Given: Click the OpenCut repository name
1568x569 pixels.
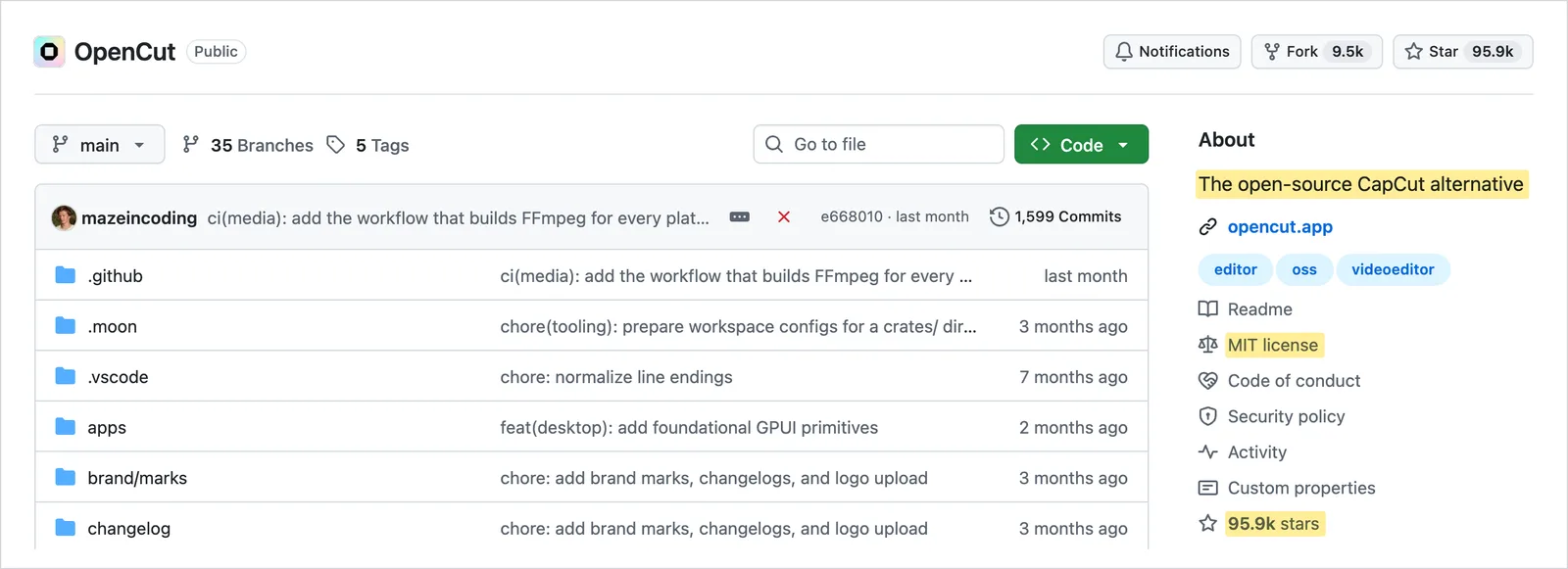Looking at the screenshot, I should (124, 52).
